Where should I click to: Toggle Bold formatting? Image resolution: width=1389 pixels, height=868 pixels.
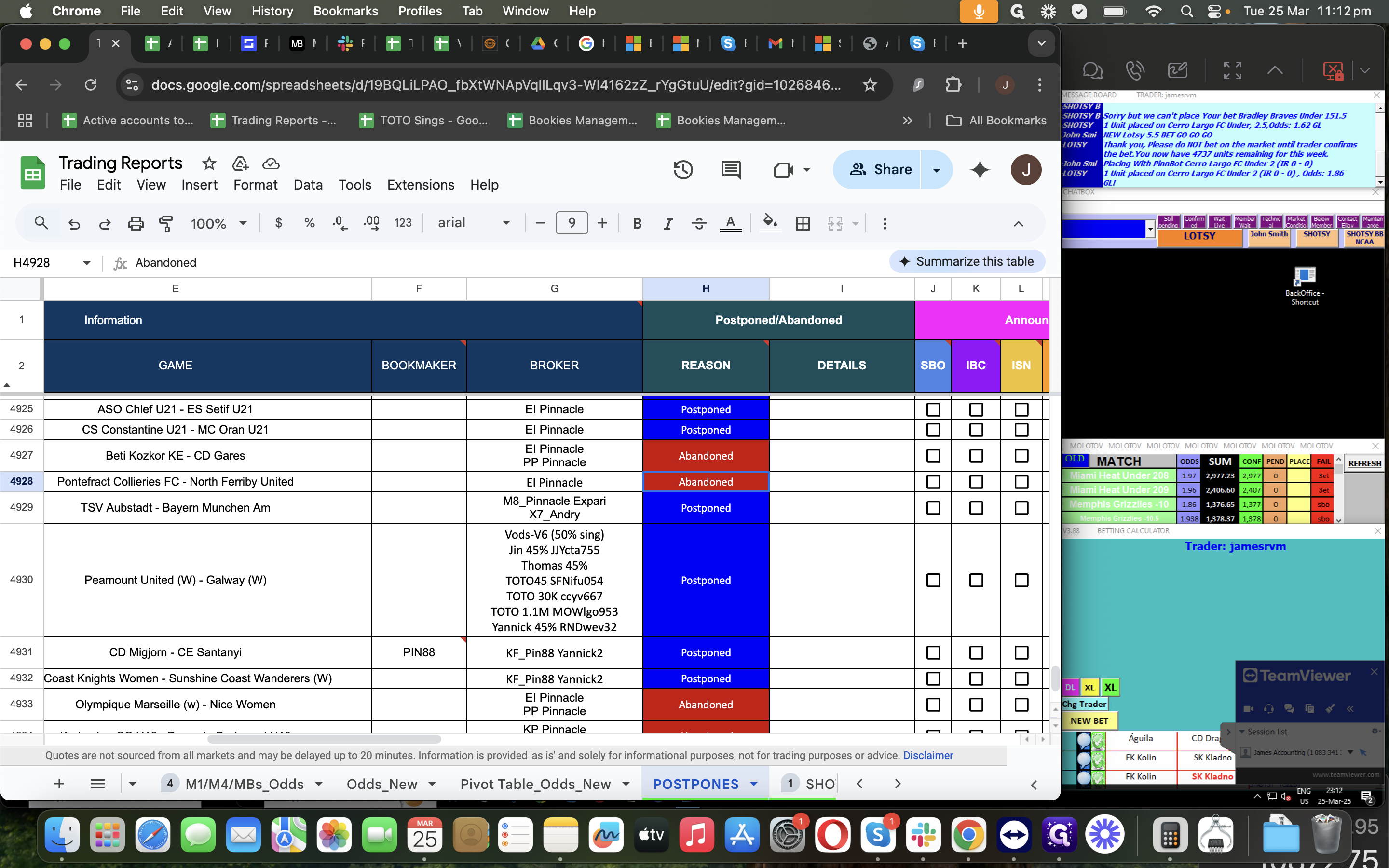[x=637, y=223]
